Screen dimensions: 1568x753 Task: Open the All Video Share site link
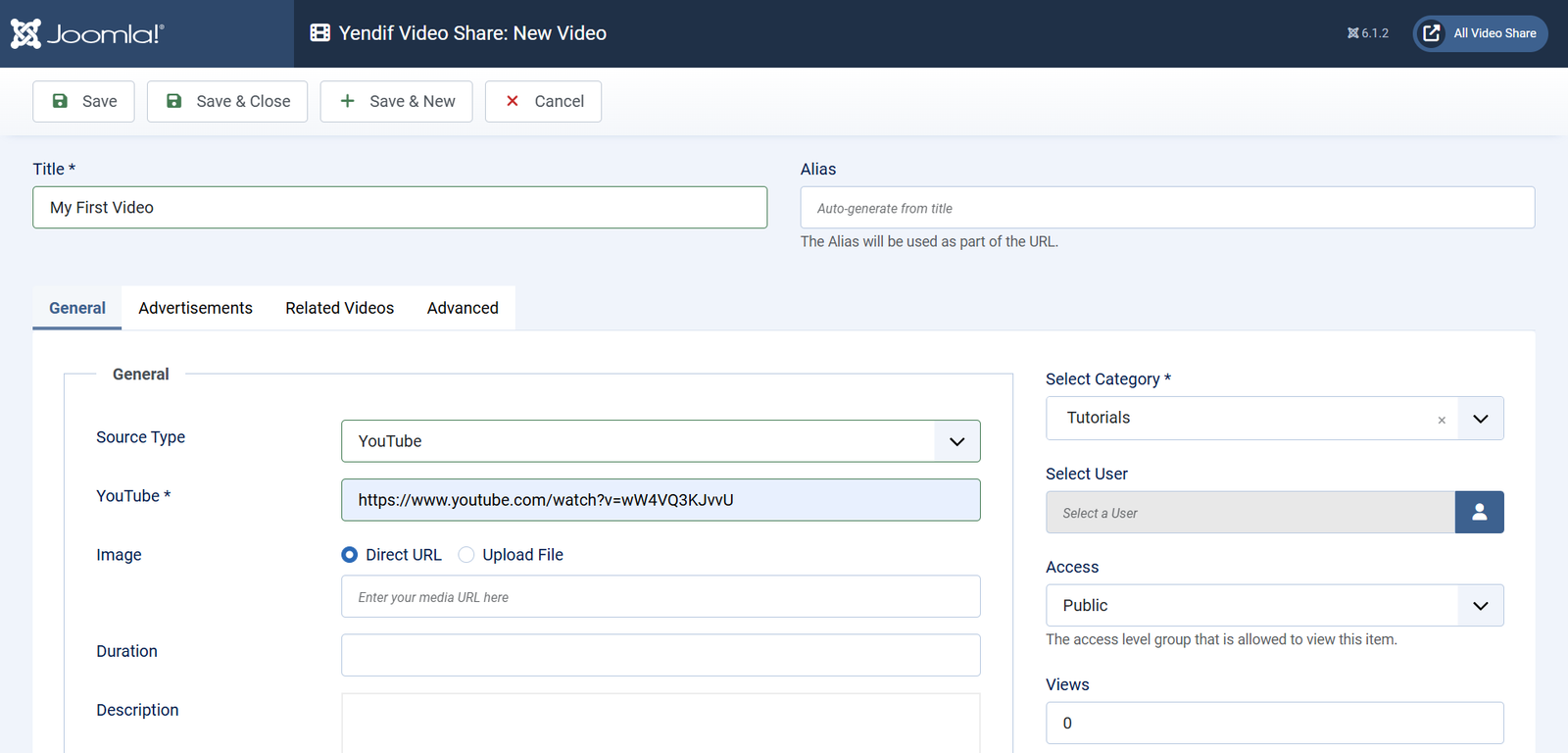point(1481,33)
